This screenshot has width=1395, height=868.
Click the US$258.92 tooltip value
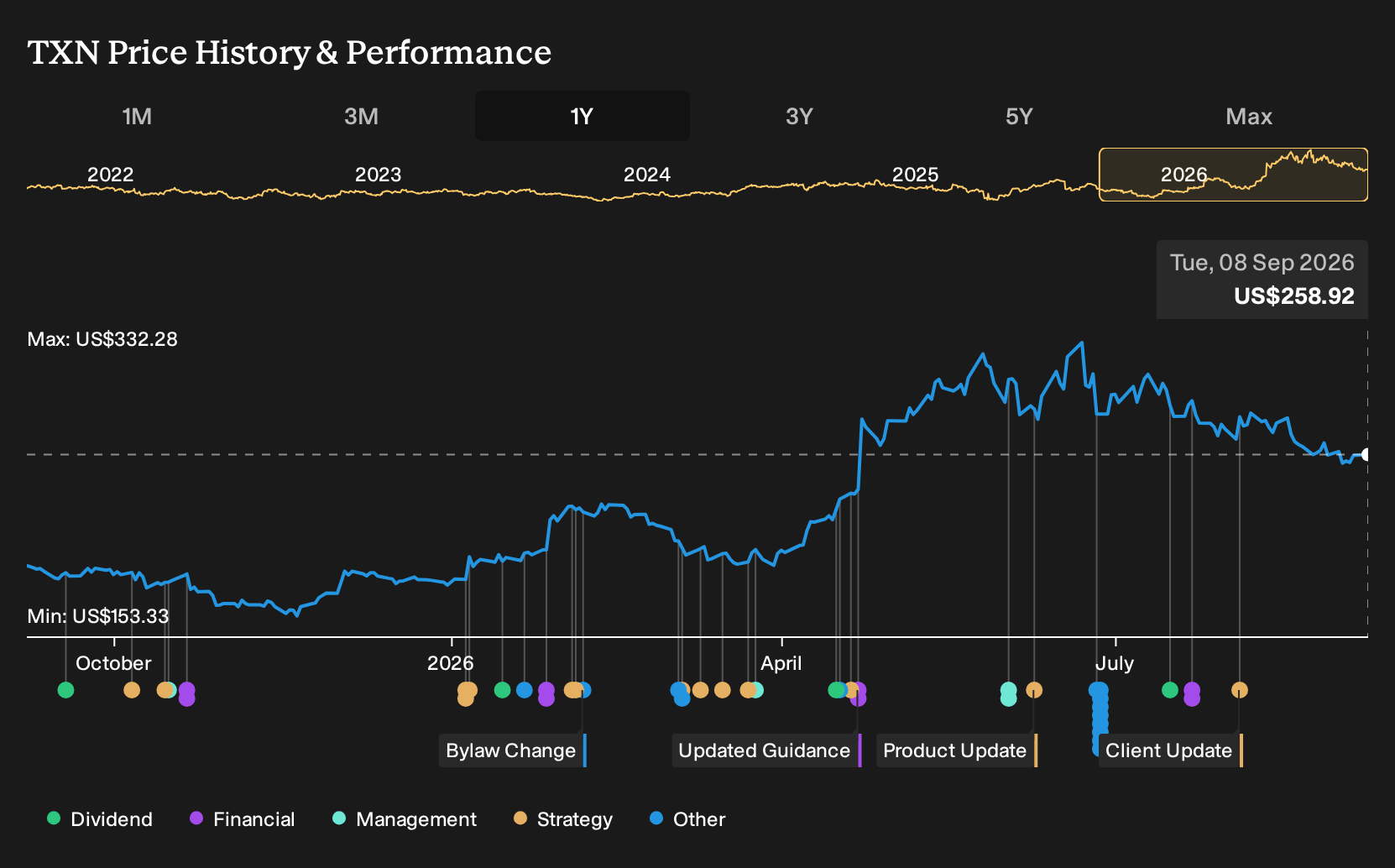(1294, 296)
